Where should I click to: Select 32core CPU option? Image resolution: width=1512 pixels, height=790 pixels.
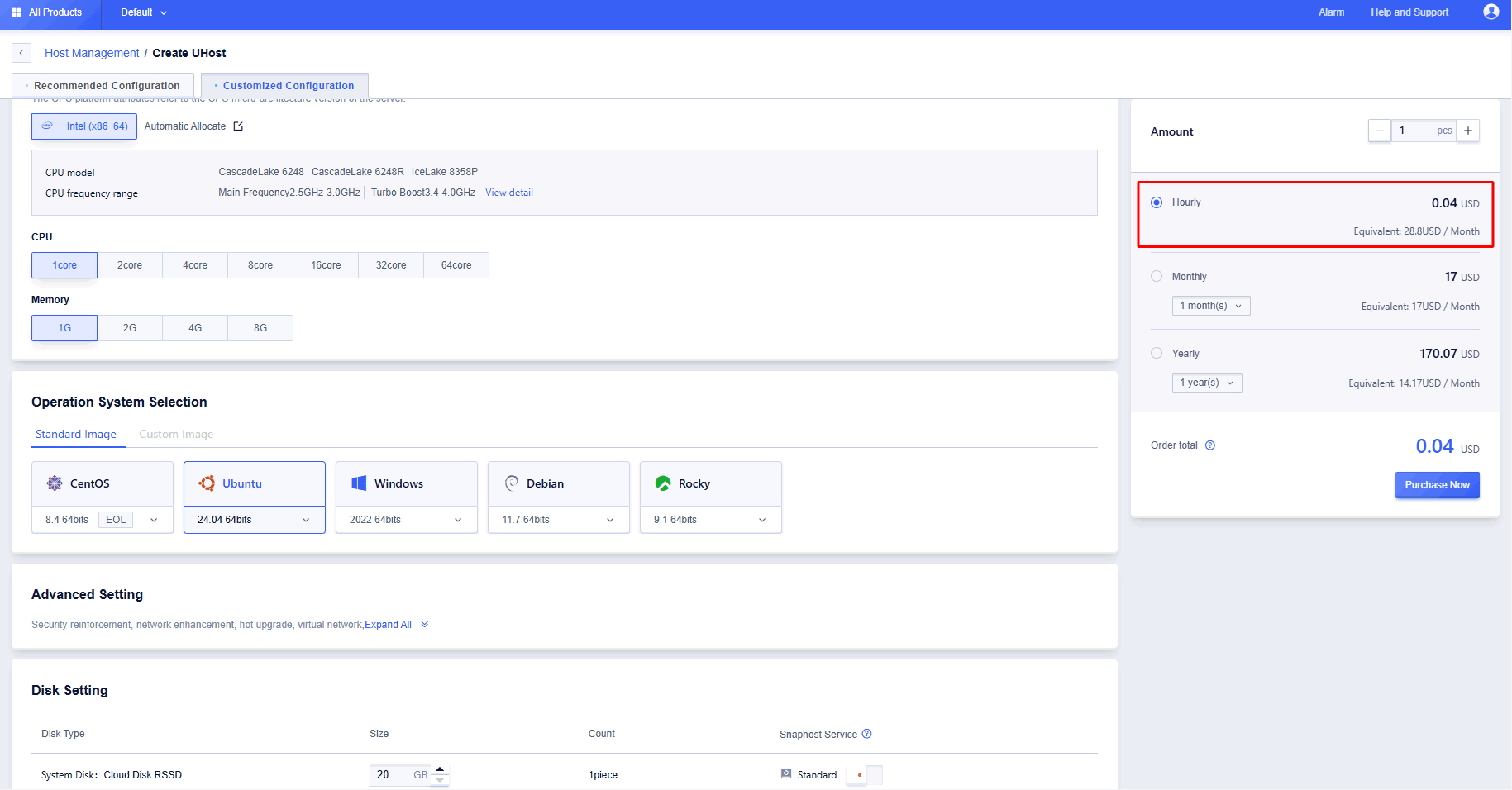coord(391,265)
